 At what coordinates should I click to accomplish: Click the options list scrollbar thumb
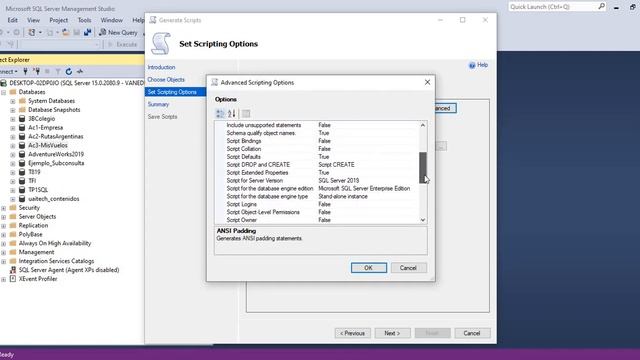pos(423,167)
